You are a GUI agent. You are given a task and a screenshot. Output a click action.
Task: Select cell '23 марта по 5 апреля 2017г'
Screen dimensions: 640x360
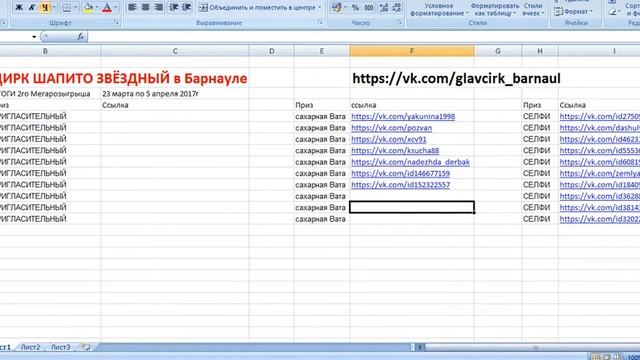tap(150, 94)
